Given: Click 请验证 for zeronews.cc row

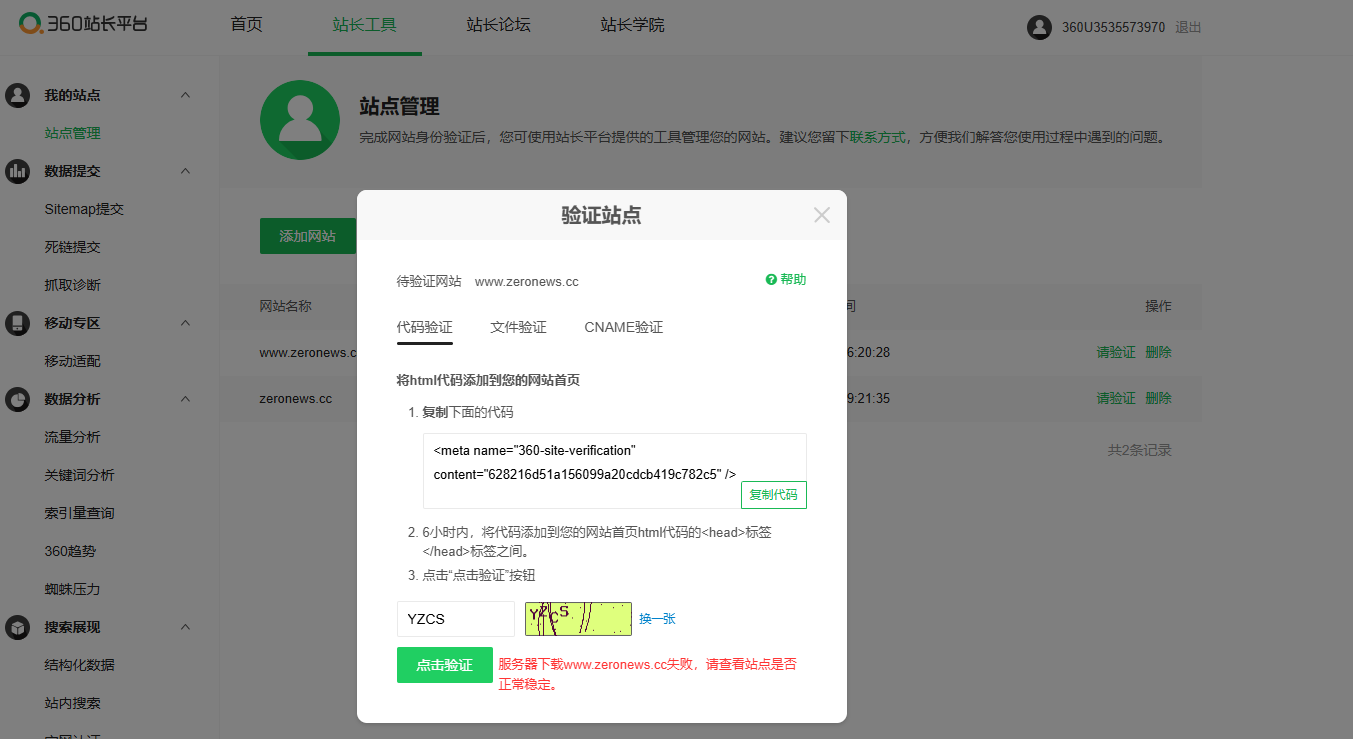Looking at the screenshot, I should tap(1116, 398).
